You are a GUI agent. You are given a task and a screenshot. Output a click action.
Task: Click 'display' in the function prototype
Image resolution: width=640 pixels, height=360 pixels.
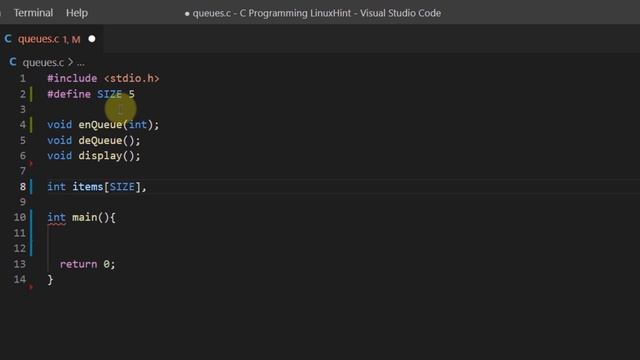(100, 156)
